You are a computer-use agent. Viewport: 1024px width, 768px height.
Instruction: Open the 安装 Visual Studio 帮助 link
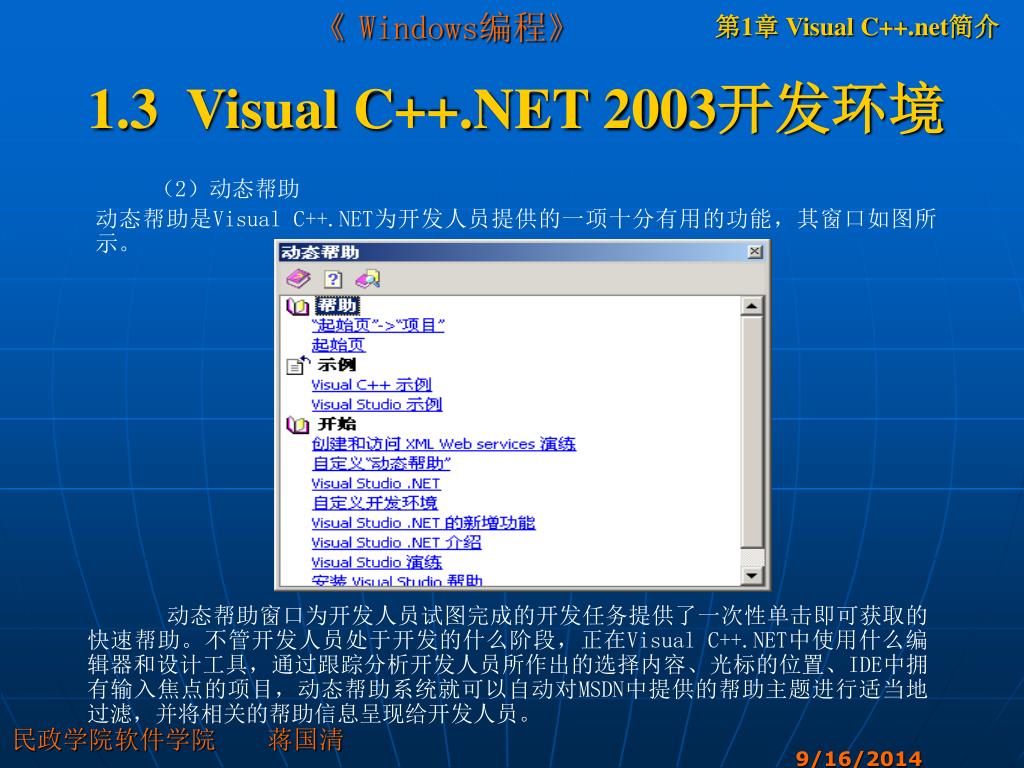tap(397, 581)
